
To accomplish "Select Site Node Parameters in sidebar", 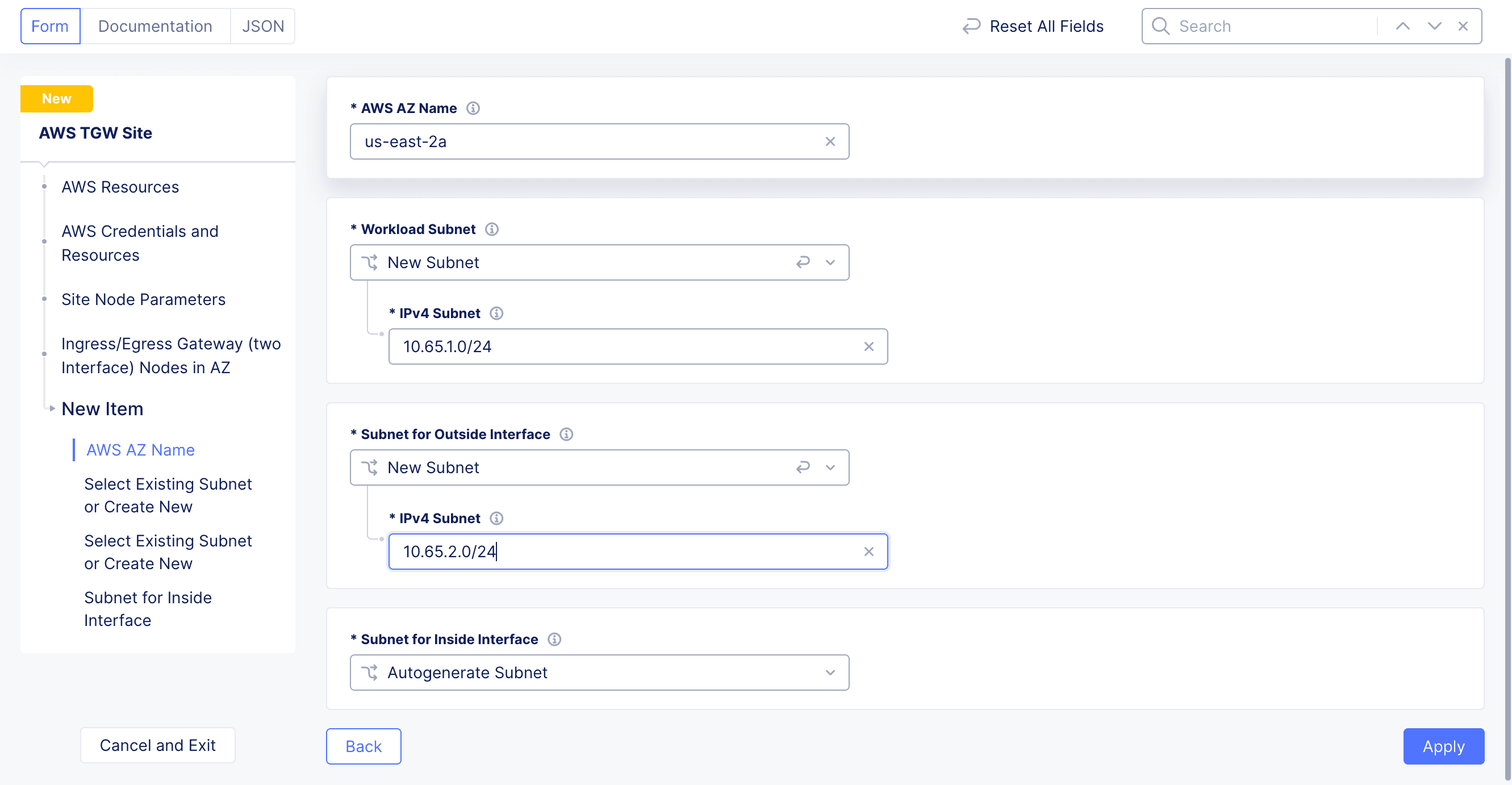I will (145, 298).
